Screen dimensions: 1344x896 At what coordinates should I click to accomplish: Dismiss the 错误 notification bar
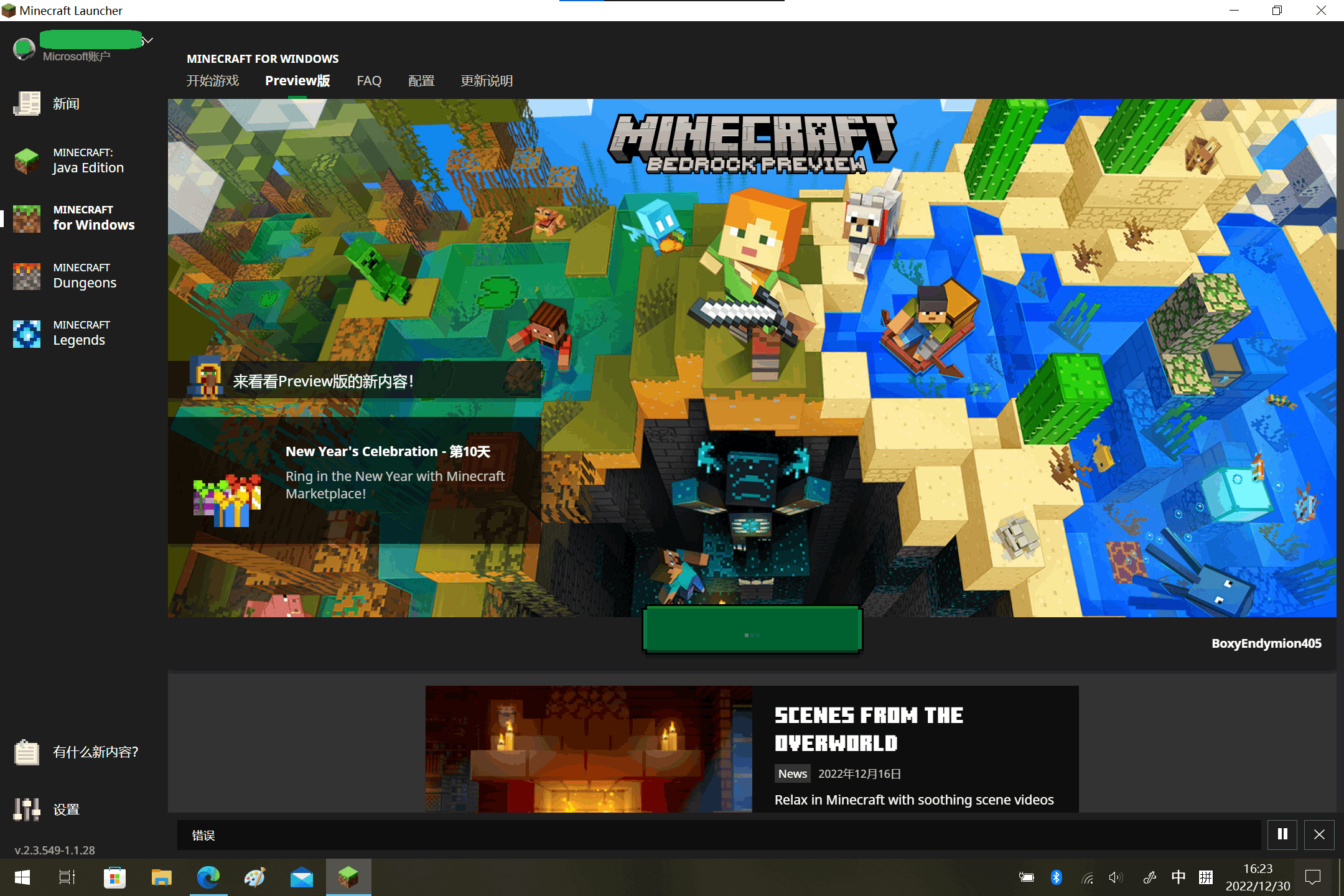click(1319, 834)
